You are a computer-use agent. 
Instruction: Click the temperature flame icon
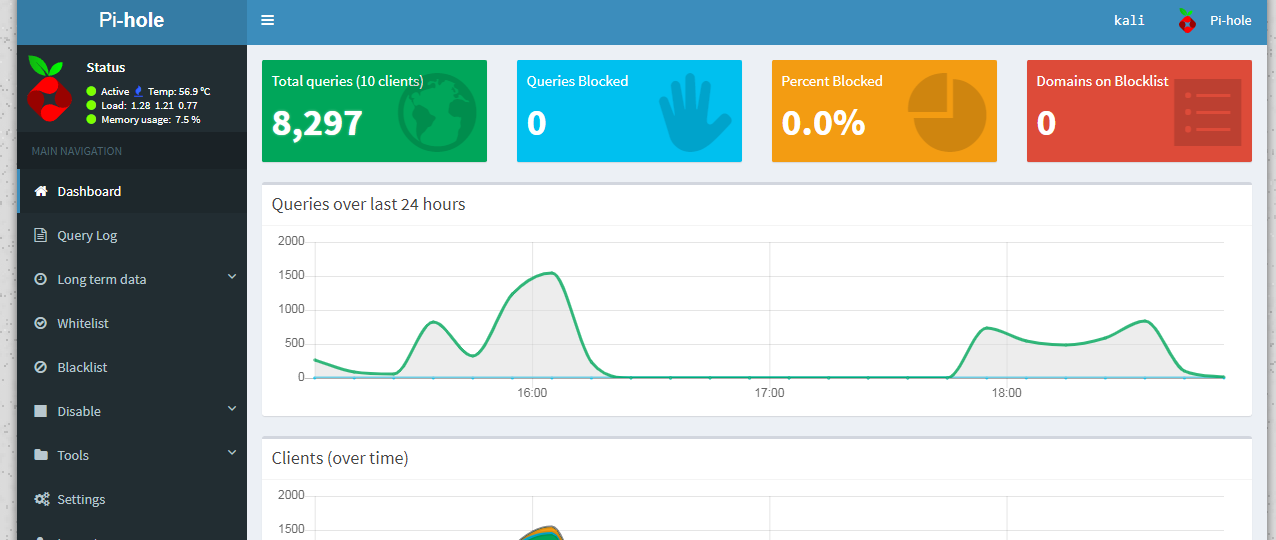tap(139, 91)
